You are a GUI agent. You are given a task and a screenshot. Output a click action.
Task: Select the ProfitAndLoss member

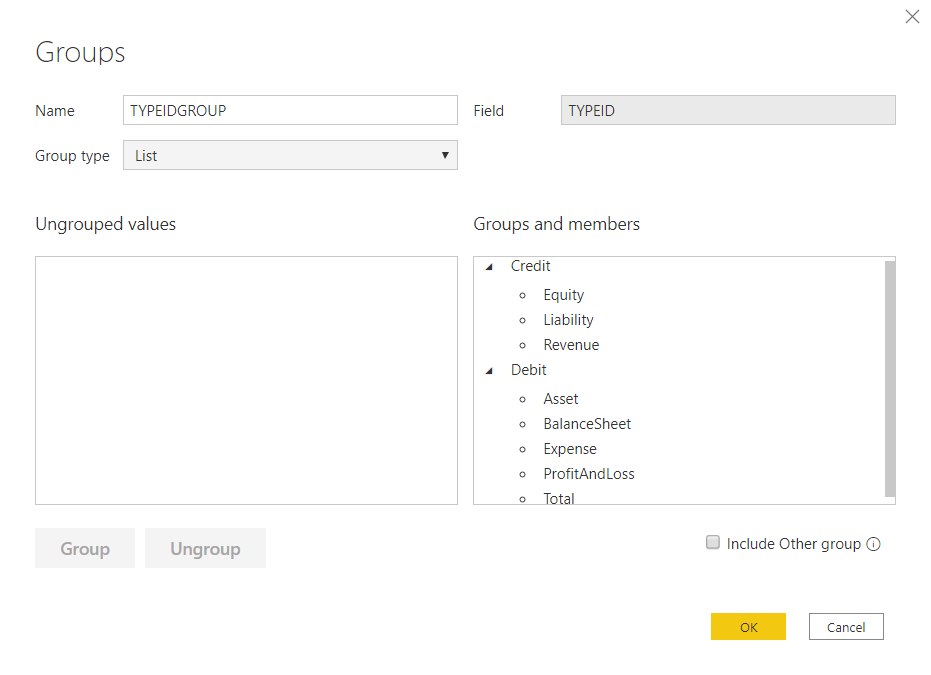click(589, 473)
